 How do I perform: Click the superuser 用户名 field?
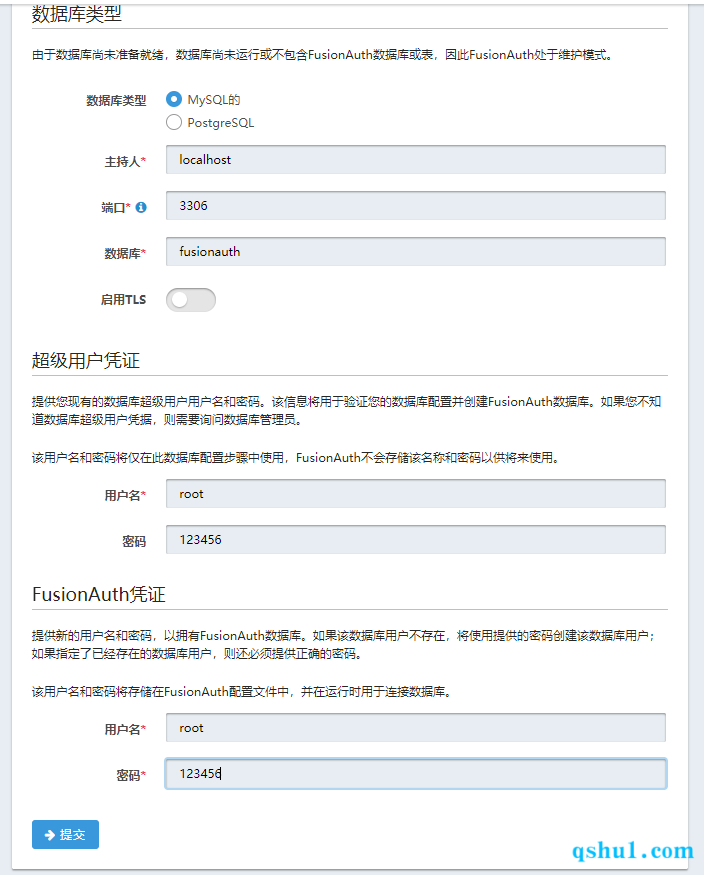click(416, 494)
